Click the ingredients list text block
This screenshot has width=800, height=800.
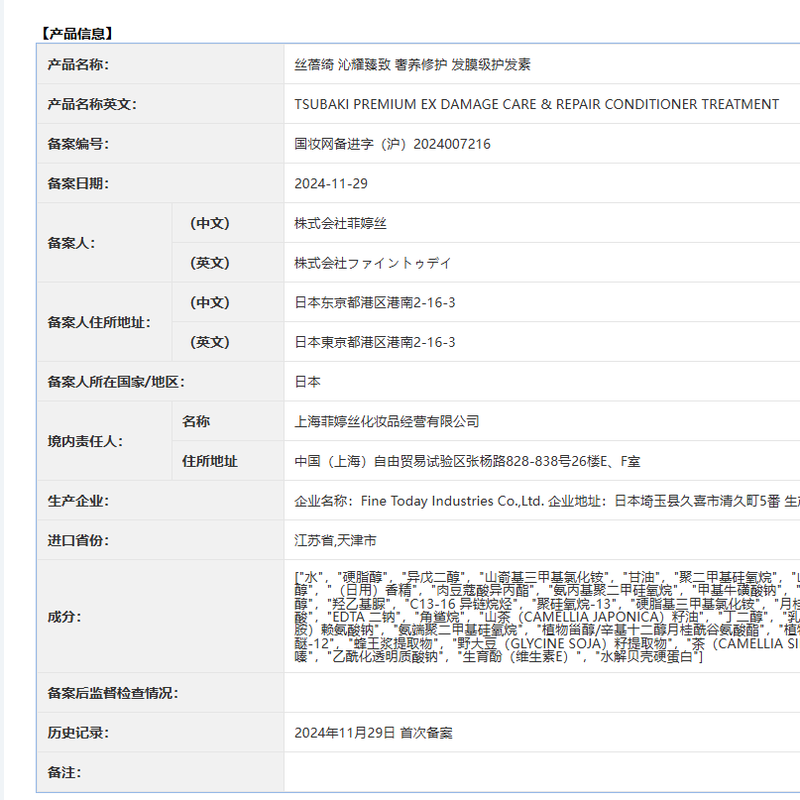(545, 617)
